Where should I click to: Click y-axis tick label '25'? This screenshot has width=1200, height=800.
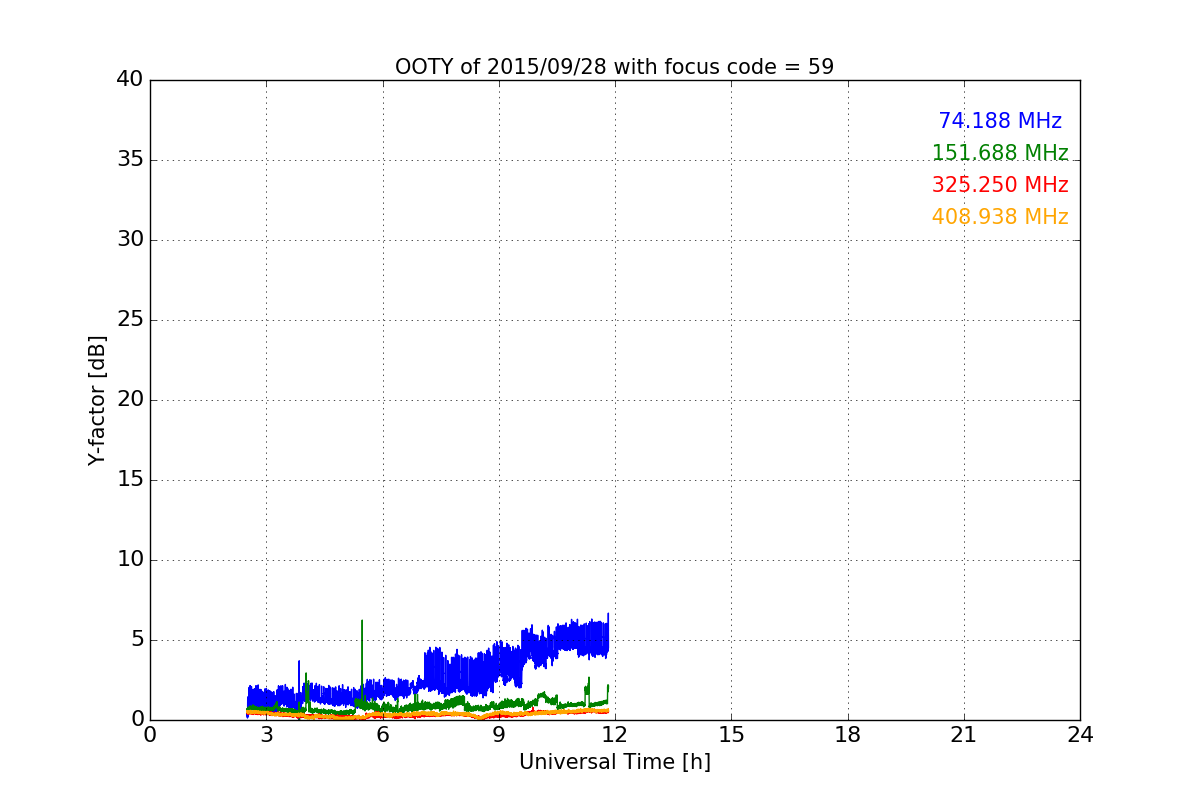pyautogui.click(x=130, y=320)
